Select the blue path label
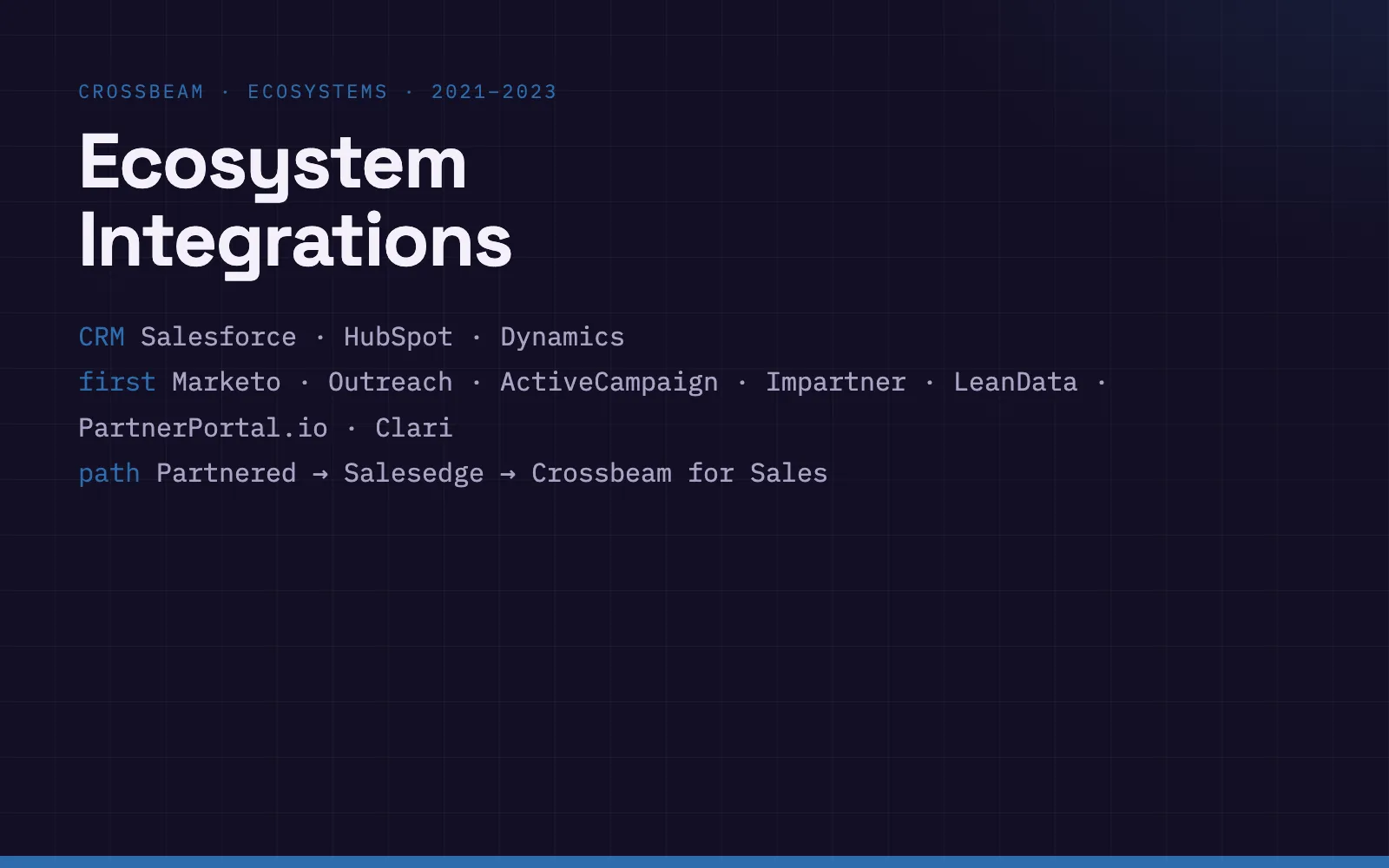The height and width of the screenshot is (868, 1389). coord(109,473)
